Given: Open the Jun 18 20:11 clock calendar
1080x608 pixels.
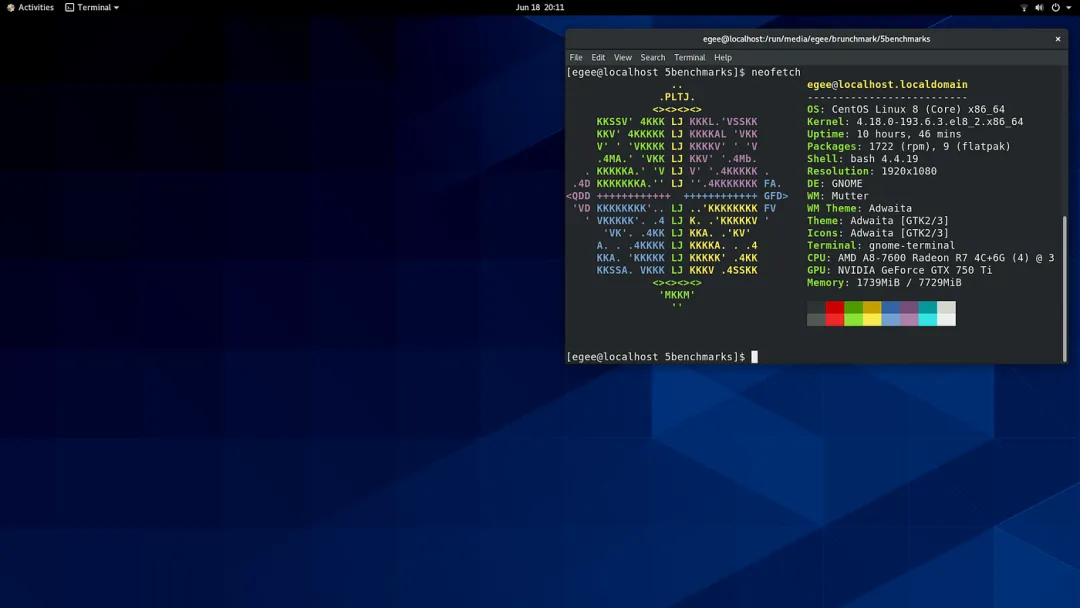Looking at the screenshot, I should tap(540, 8).
